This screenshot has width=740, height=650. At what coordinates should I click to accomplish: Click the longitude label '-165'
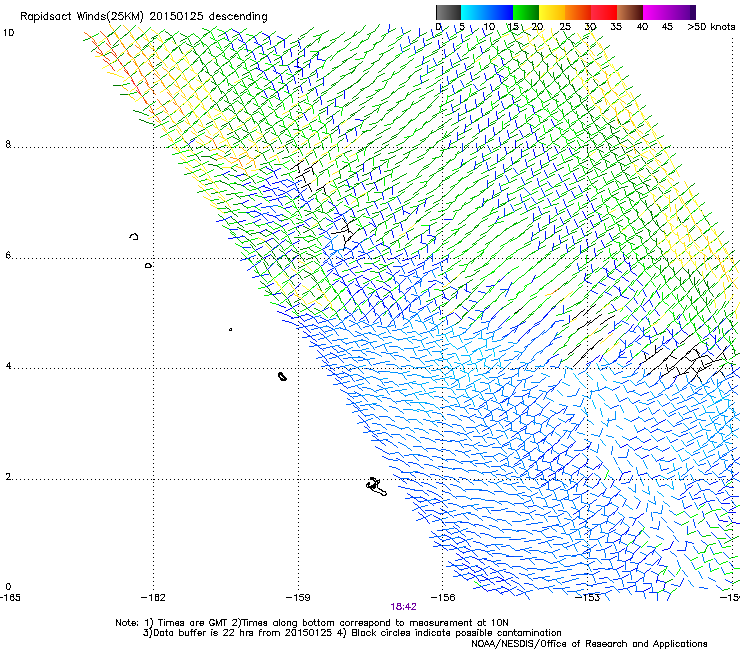(x=10, y=598)
